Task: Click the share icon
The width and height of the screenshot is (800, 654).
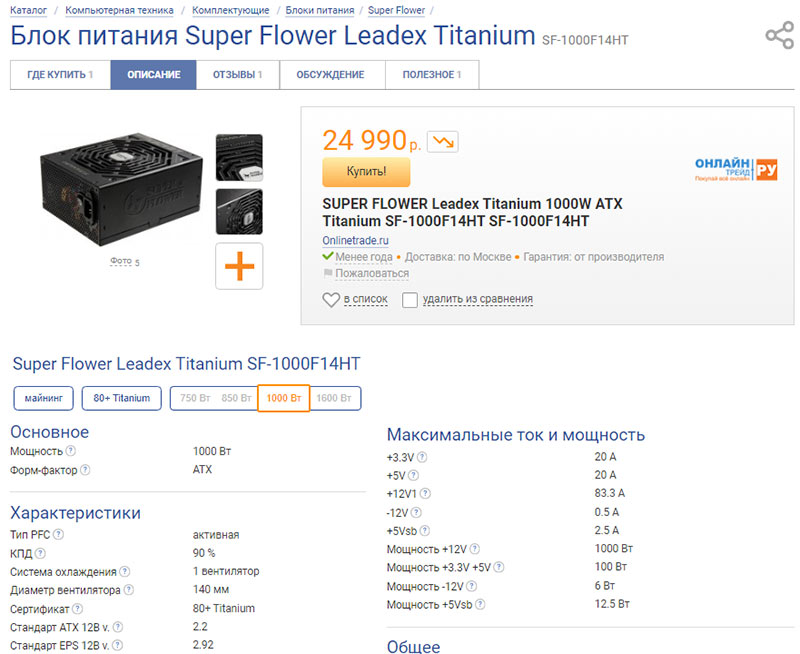Action: [779, 36]
